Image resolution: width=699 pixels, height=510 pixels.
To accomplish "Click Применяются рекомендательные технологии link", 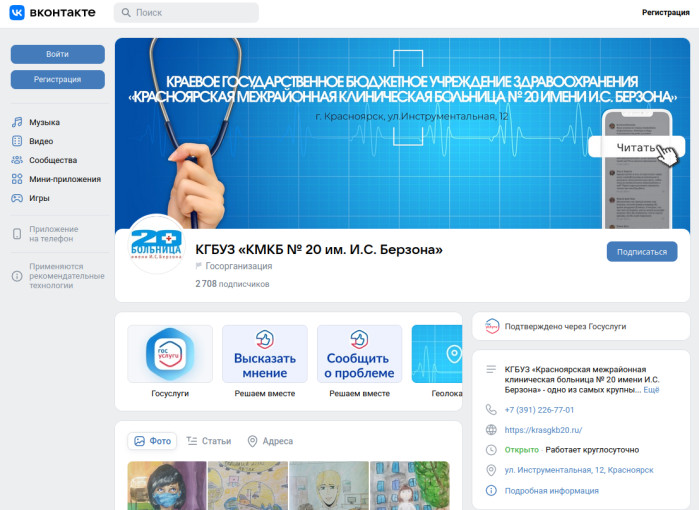I will tap(67, 276).
